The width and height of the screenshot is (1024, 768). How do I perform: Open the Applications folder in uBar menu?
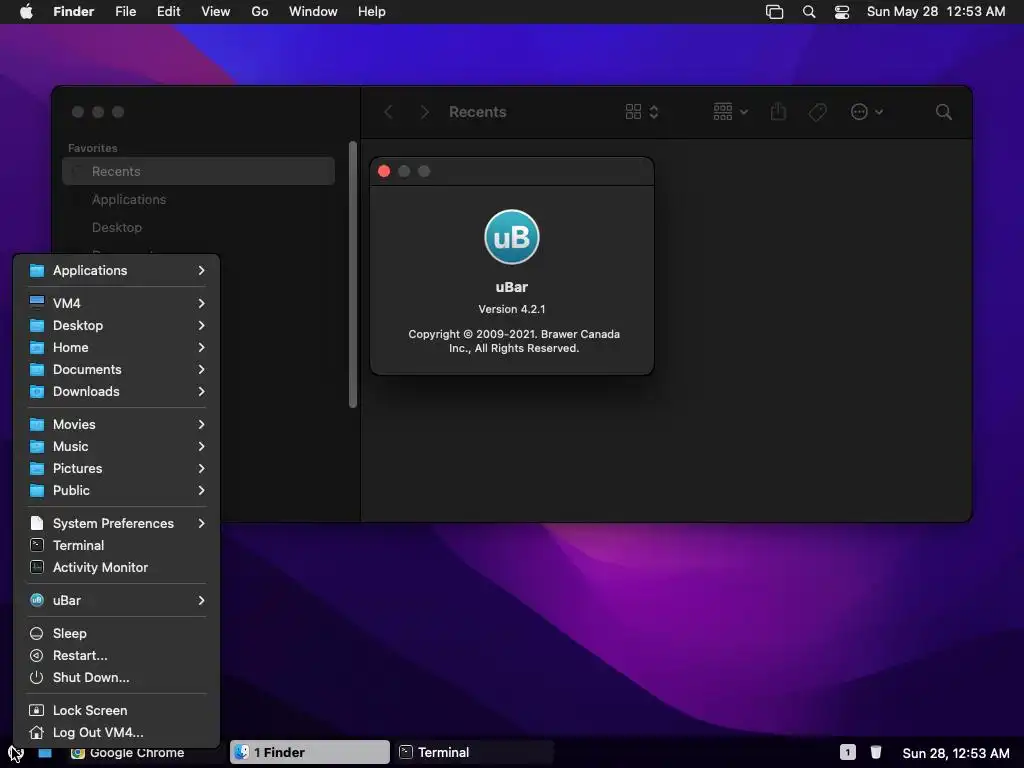tap(116, 270)
